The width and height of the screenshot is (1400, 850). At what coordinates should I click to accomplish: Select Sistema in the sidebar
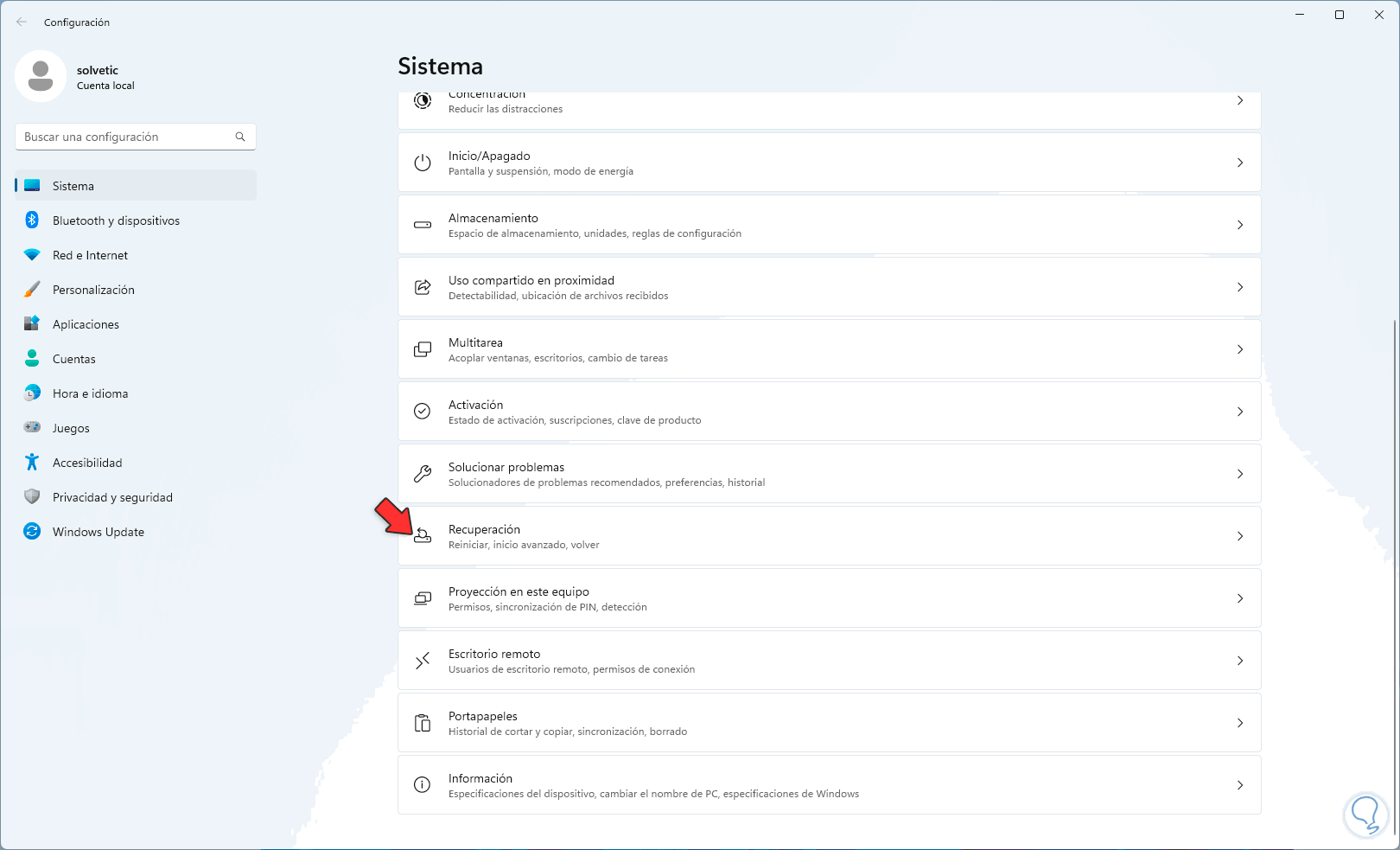[73, 186]
